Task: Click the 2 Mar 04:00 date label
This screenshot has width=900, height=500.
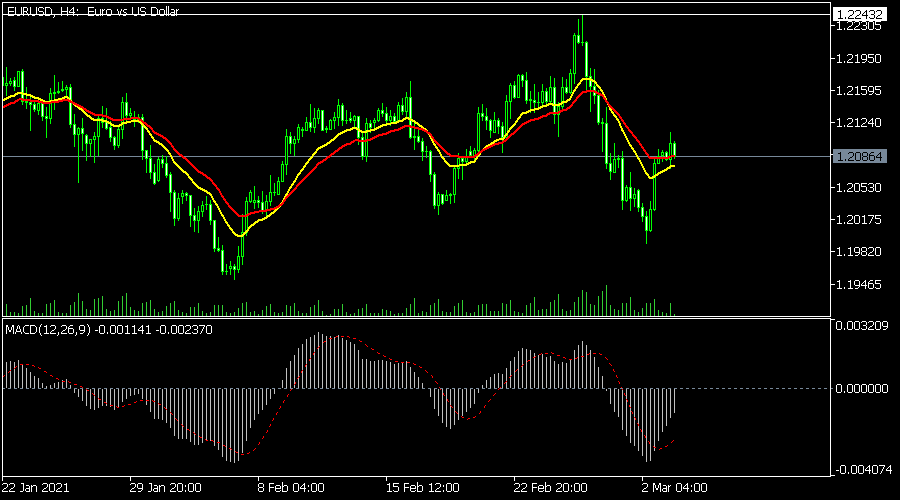Action: [x=674, y=488]
